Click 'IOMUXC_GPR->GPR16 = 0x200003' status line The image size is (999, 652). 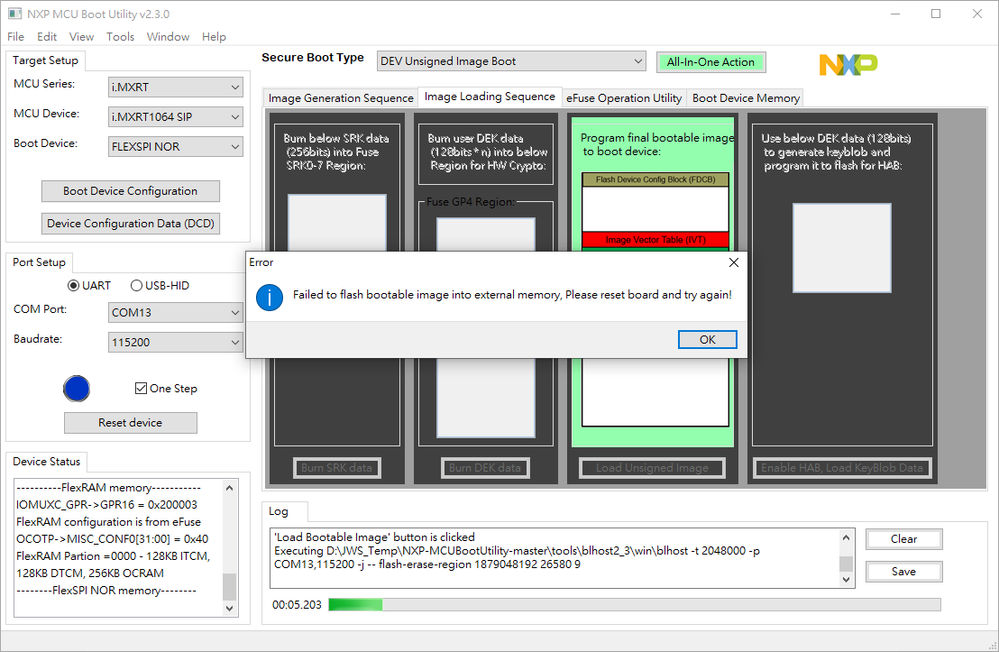(x=107, y=505)
